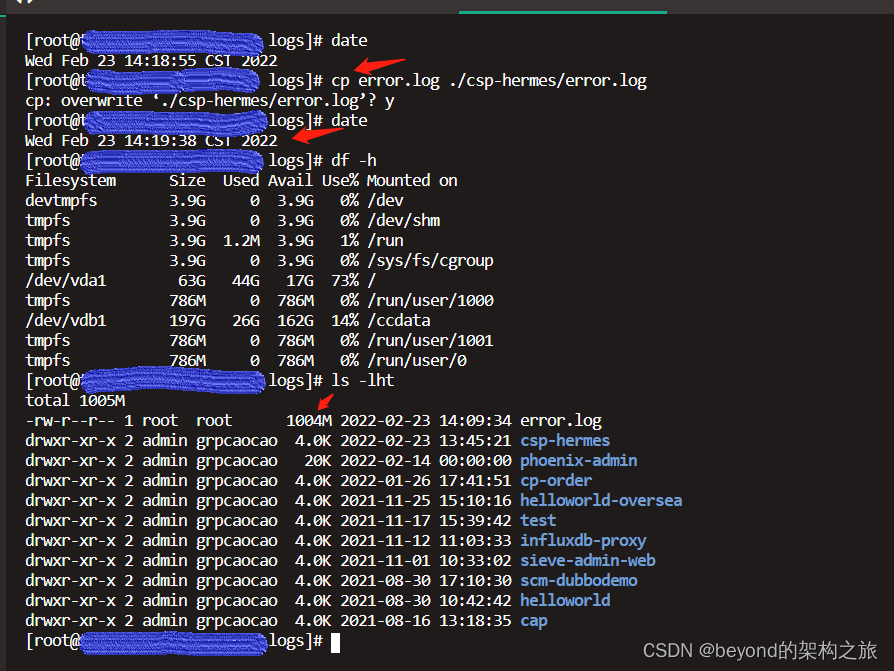Image resolution: width=894 pixels, height=671 pixels.
Task: Click the phoenix-admin directory entry
Action: tap(578, 459)
